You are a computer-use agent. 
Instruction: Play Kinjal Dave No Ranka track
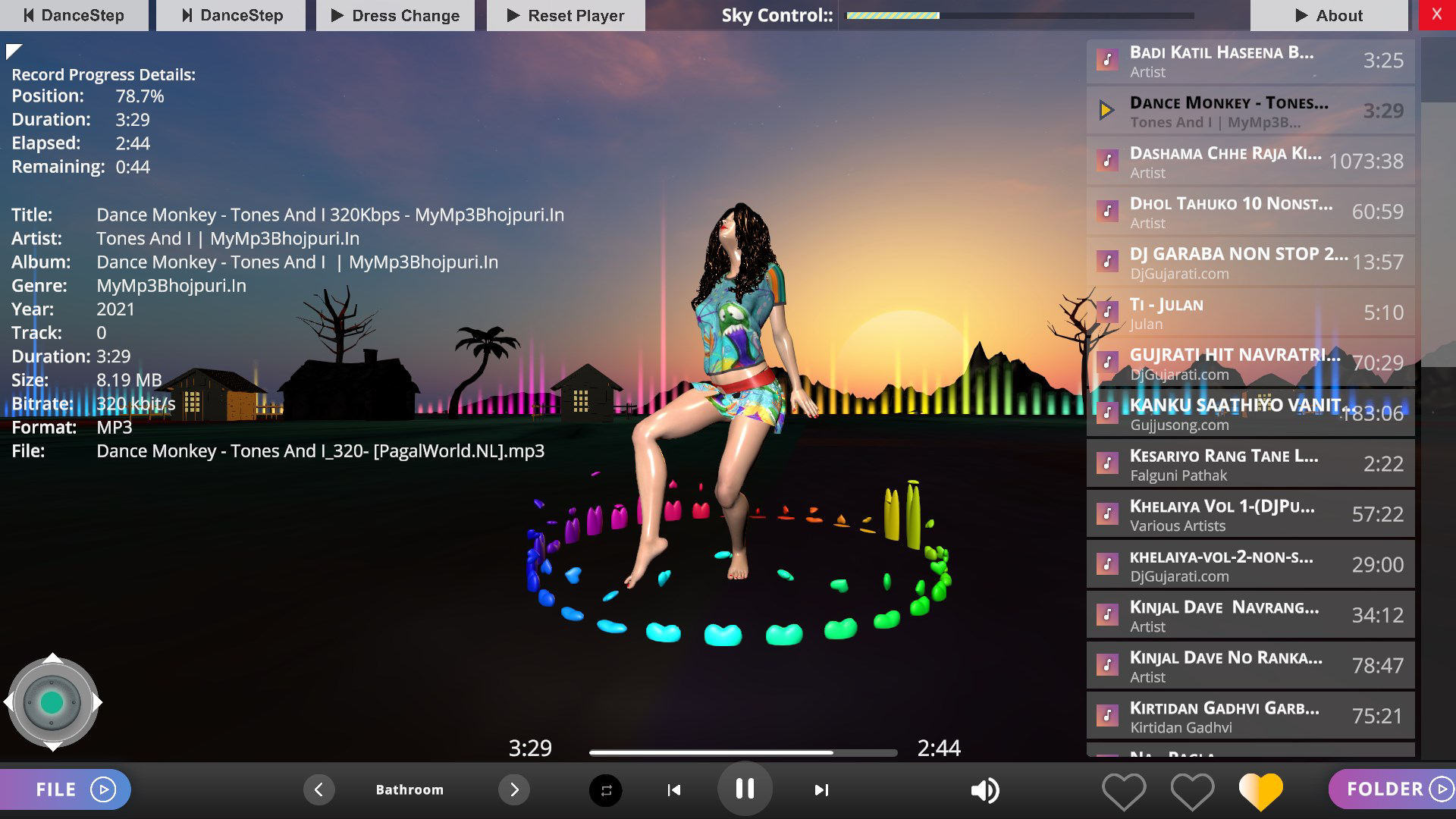(x=1250, y=665)
